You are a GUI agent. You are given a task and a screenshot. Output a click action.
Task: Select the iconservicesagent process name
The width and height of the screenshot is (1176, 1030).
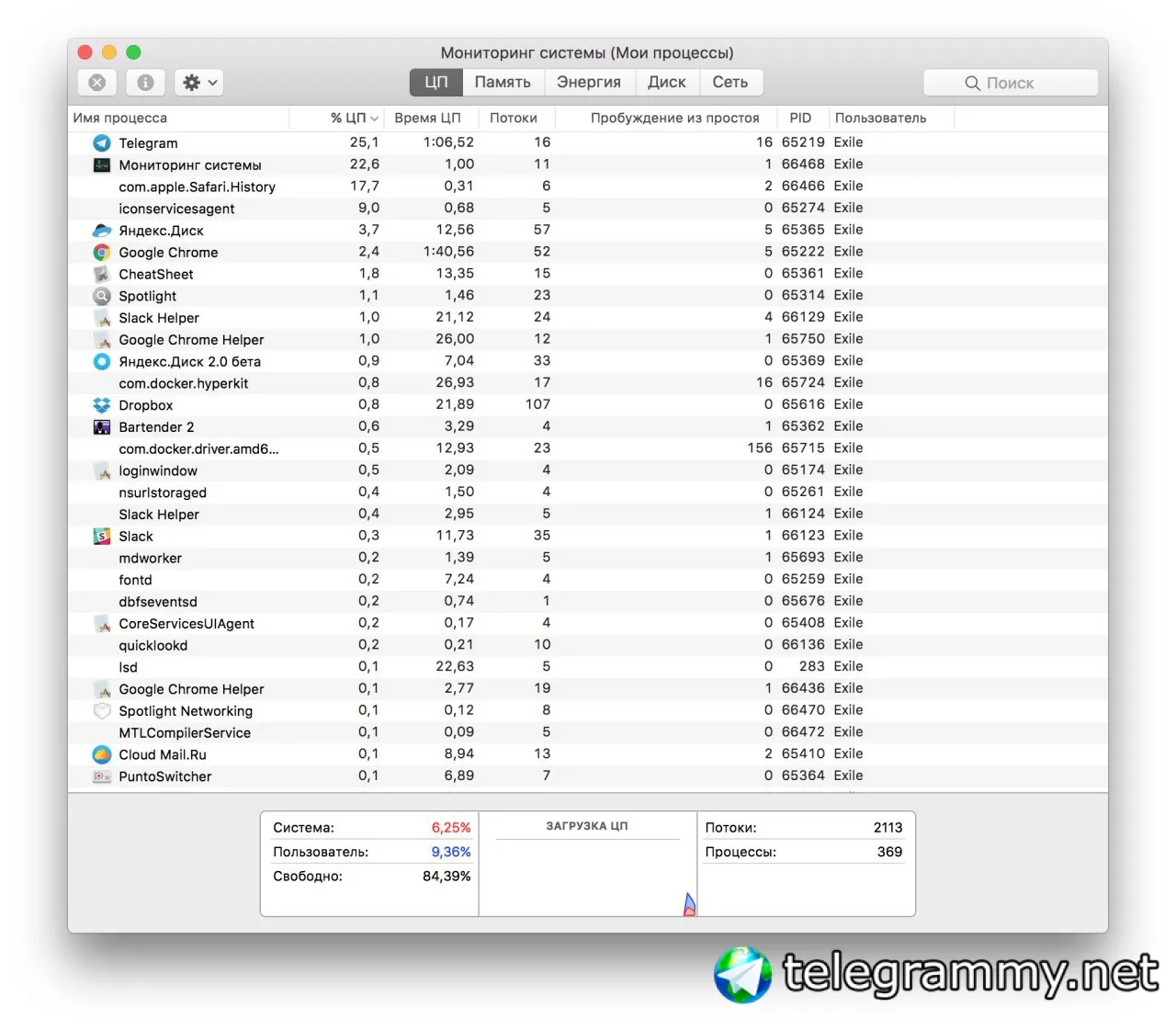click(176, 209)
